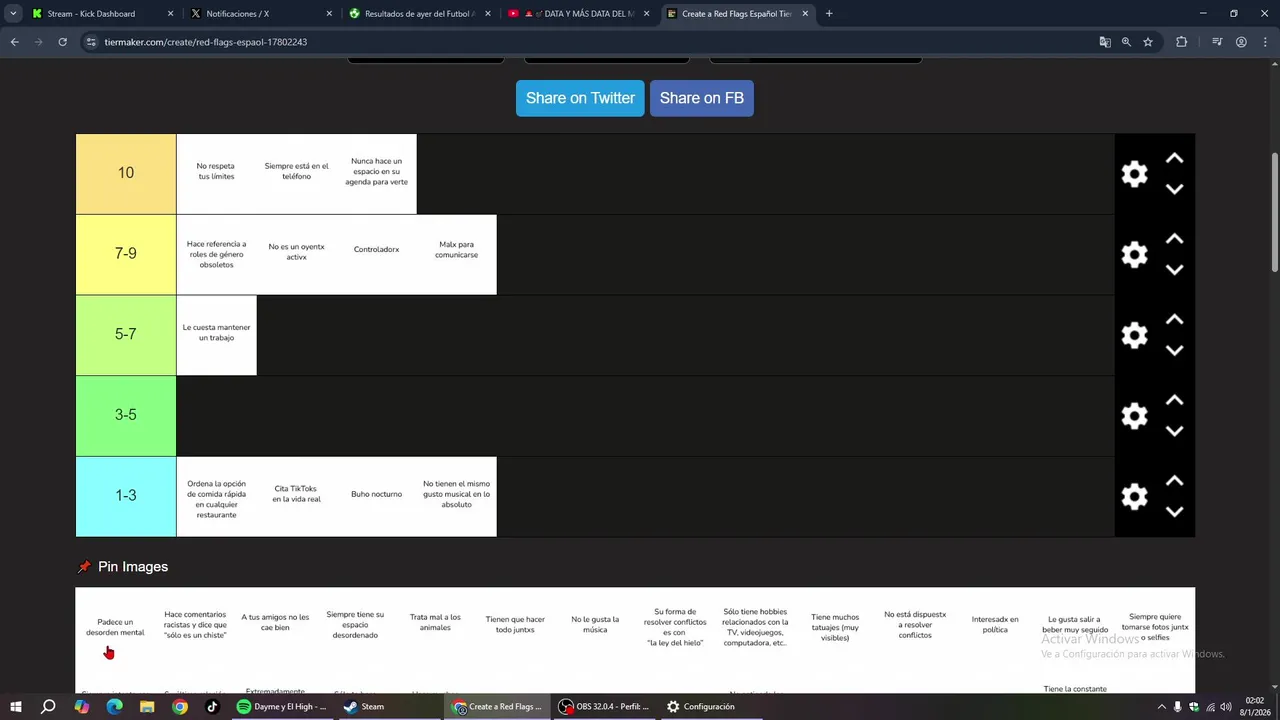Move tier 5-7 row up with arrow
Viewport: 1280px width, 720px height.
coord(1174,320)
